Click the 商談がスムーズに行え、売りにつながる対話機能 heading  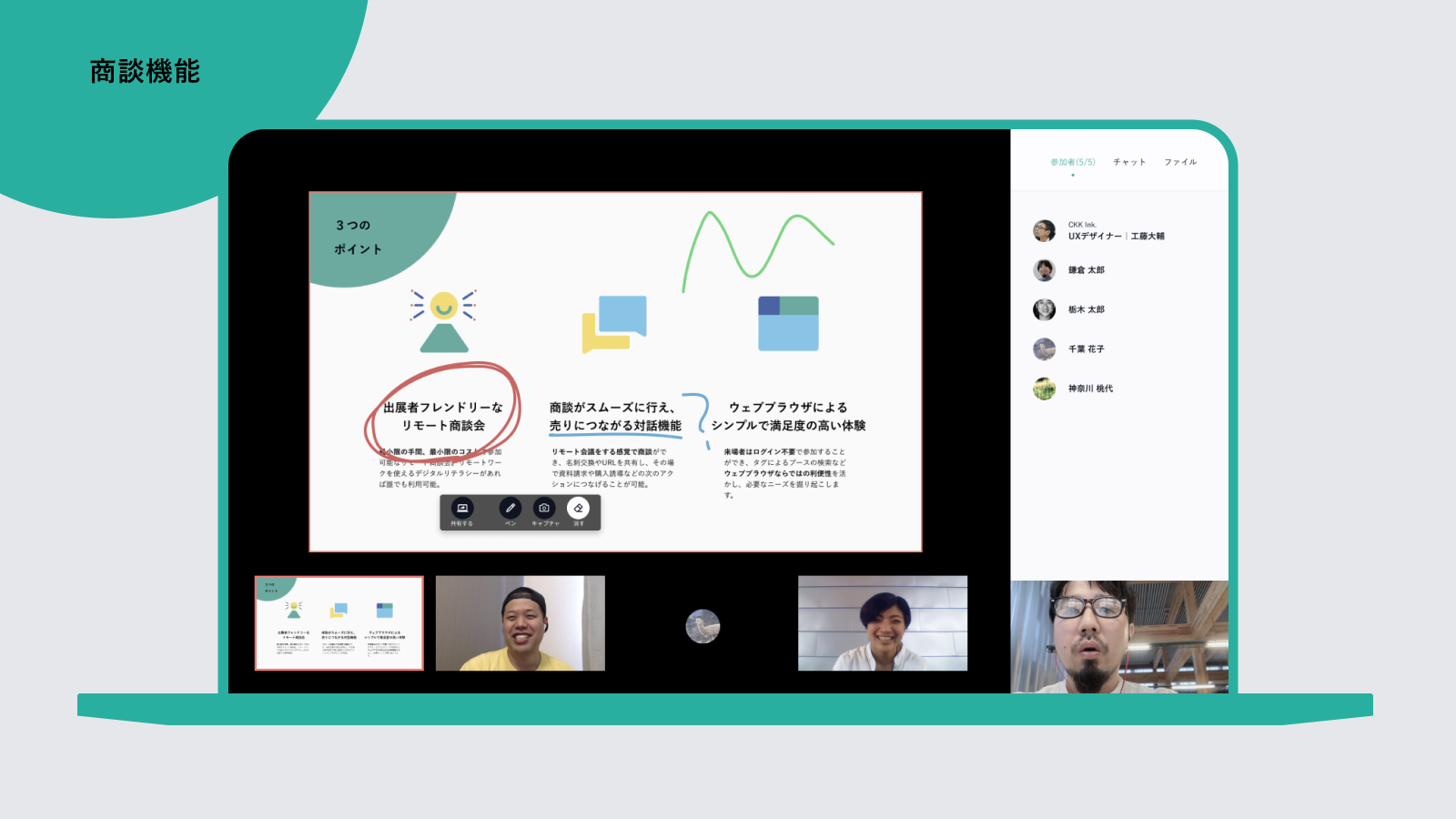click(x=615, y=417)
